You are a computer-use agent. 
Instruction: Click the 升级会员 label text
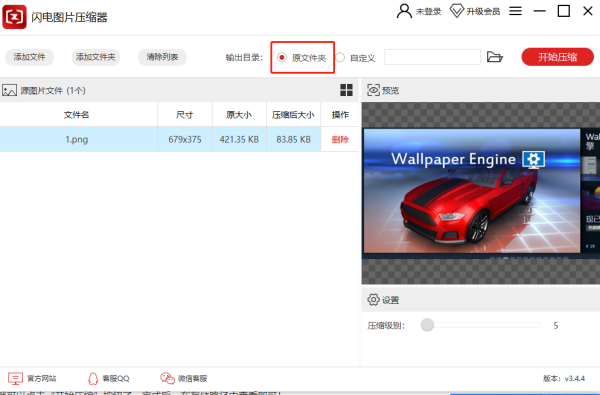[483, 11]
